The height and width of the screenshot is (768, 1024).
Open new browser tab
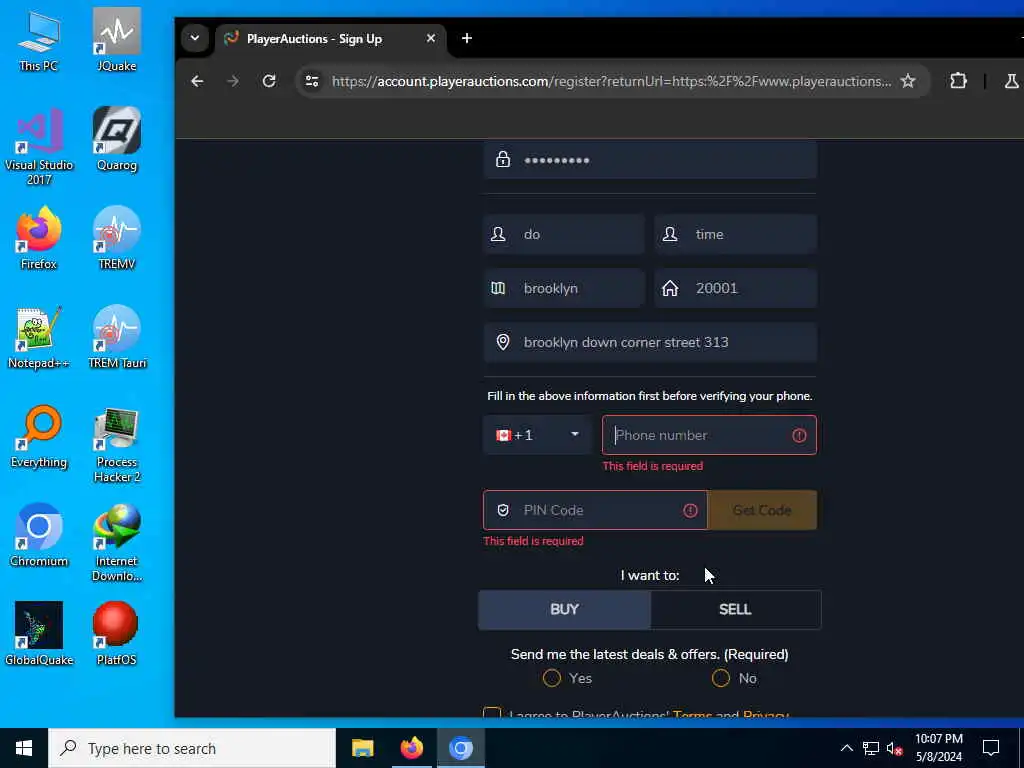click(x=467, y=39)
